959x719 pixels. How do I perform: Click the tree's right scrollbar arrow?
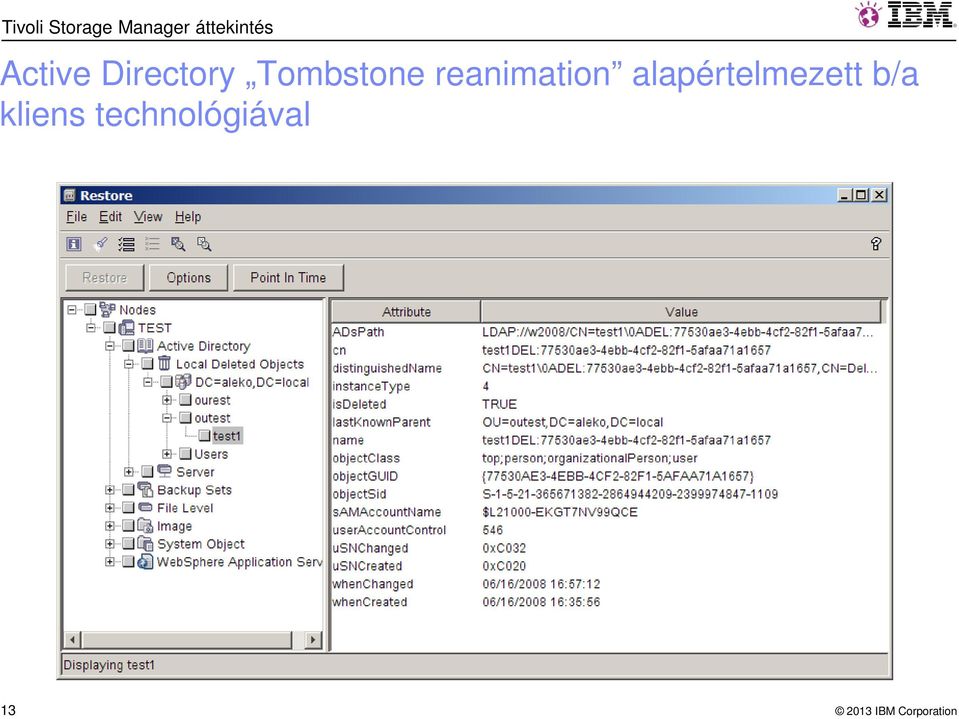click(313, 640)
